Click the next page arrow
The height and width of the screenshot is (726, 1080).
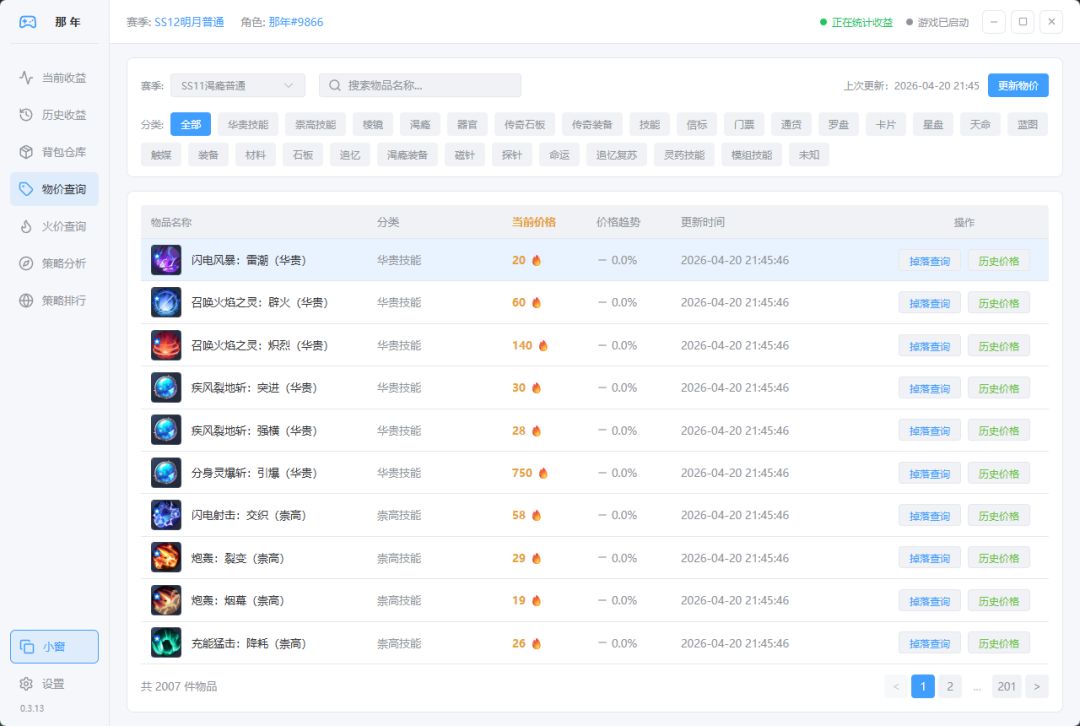pyautogui.click(x=1037, y=686)
